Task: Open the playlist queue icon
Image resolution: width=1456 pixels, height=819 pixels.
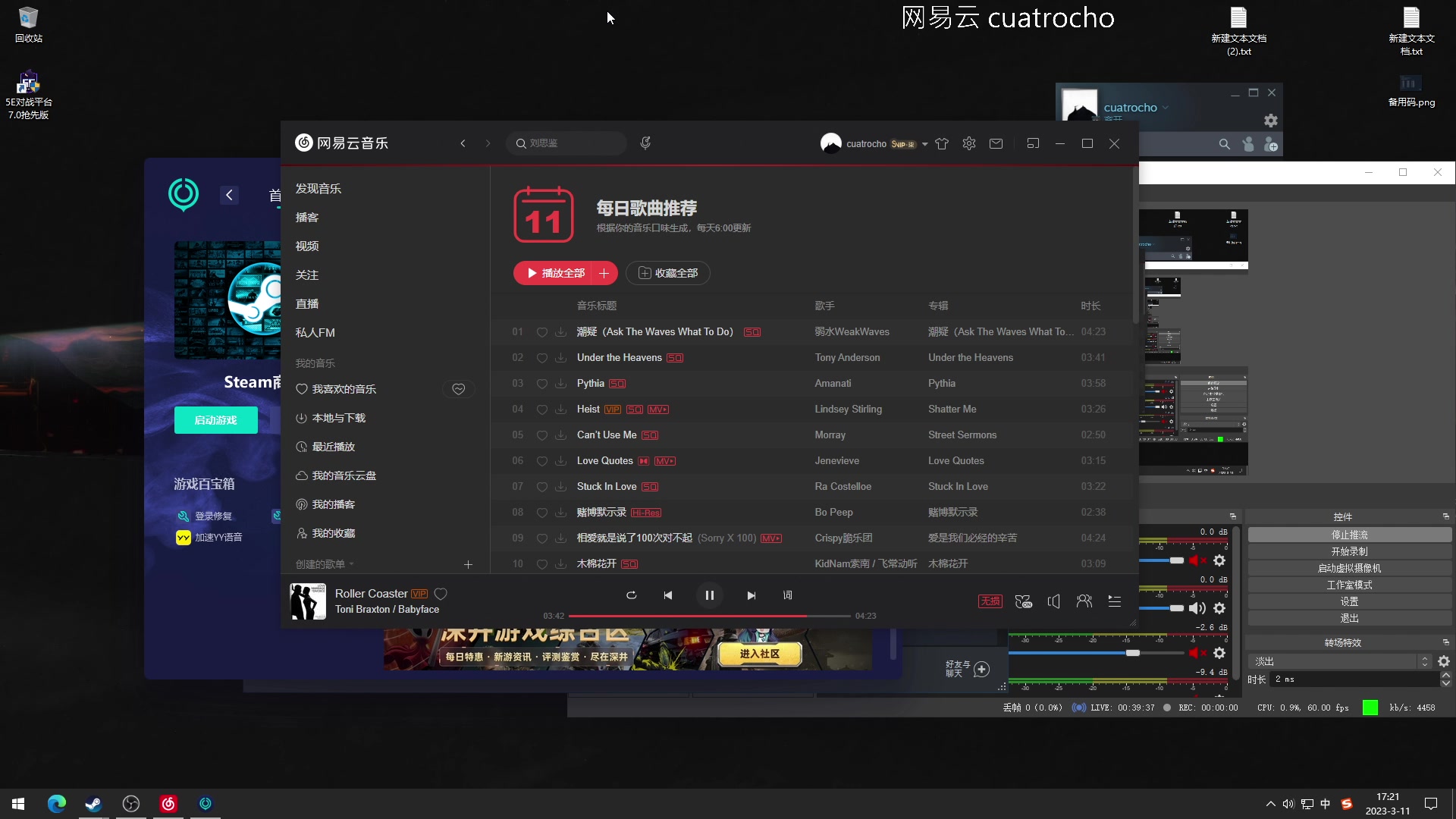Action: [1115, 601]
